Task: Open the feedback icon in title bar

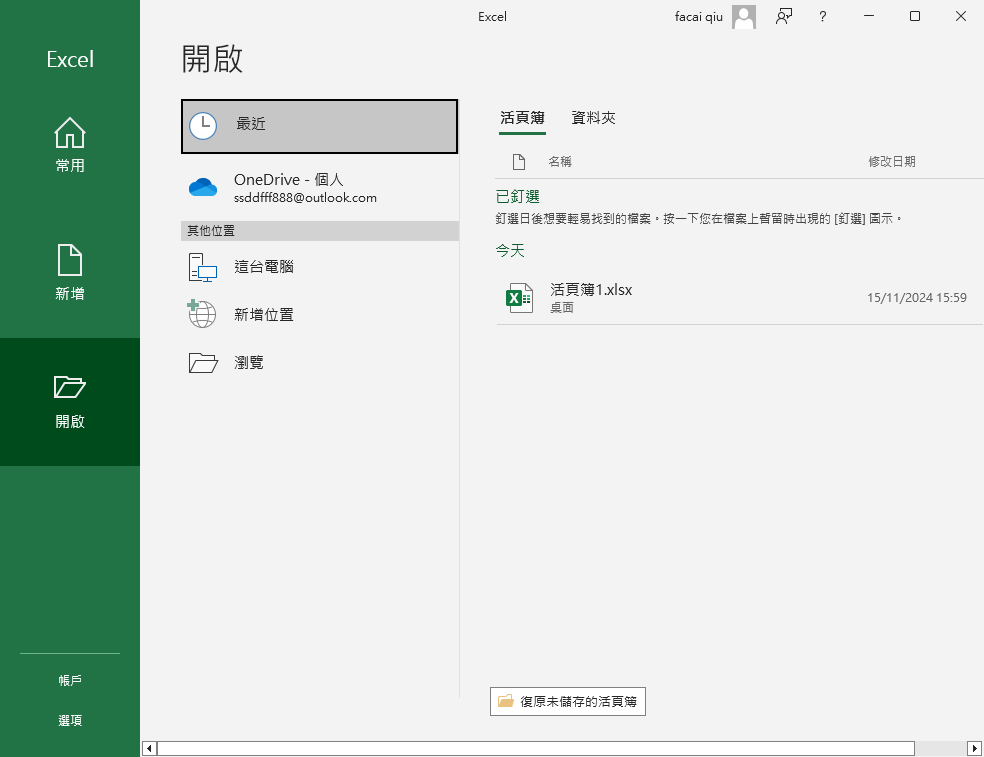Action: tap(784, 16)
